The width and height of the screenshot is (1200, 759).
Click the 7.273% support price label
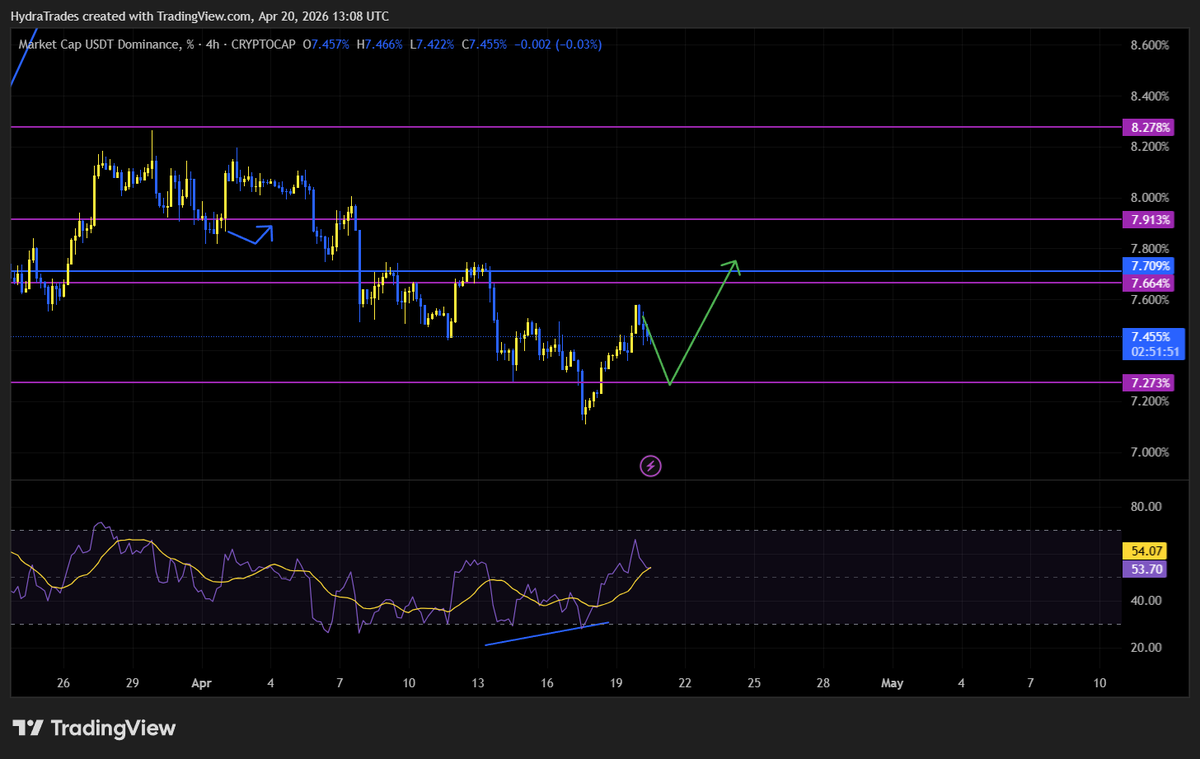1148,382
